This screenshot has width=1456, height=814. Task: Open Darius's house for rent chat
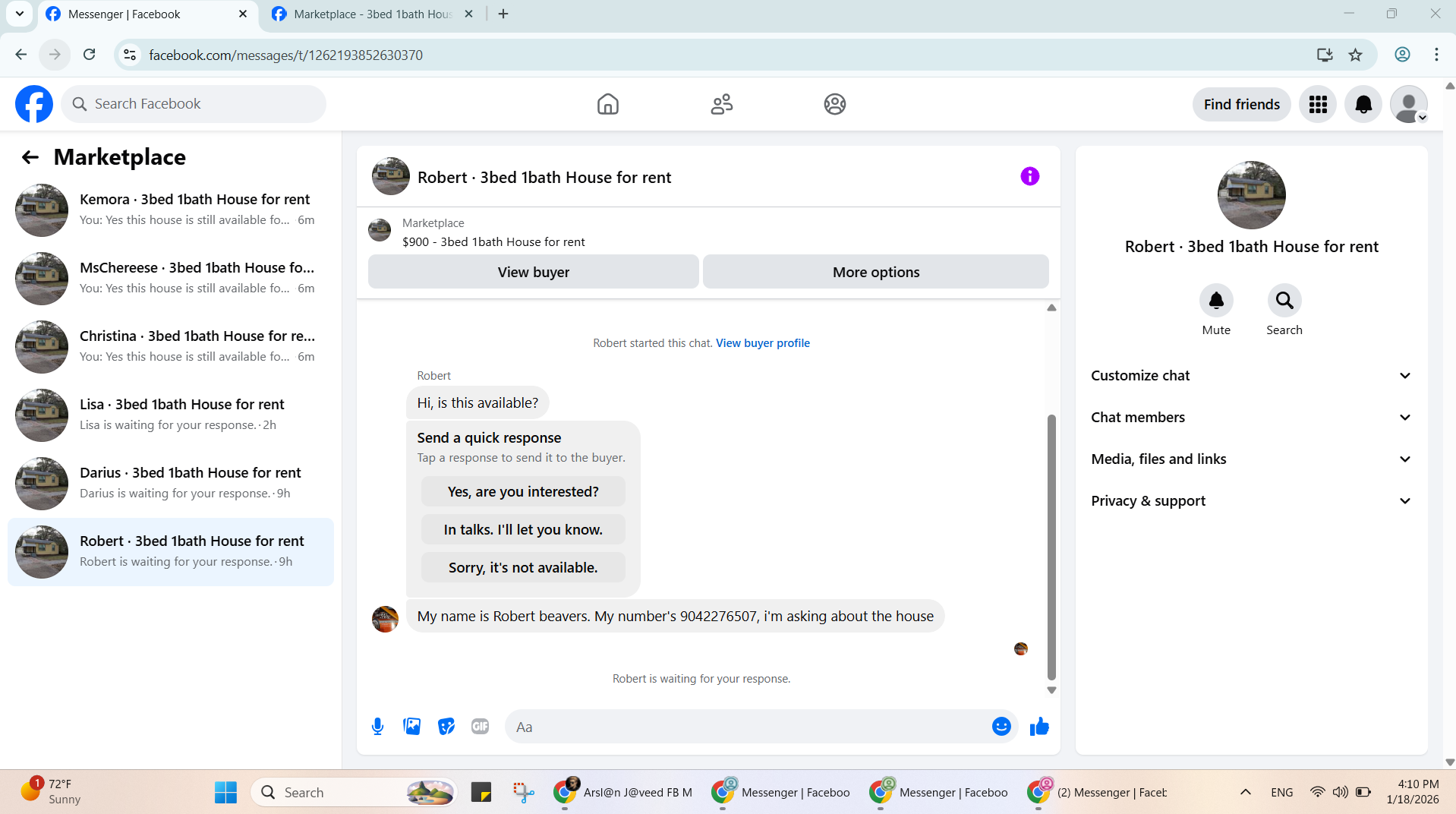tap(171, 483)
